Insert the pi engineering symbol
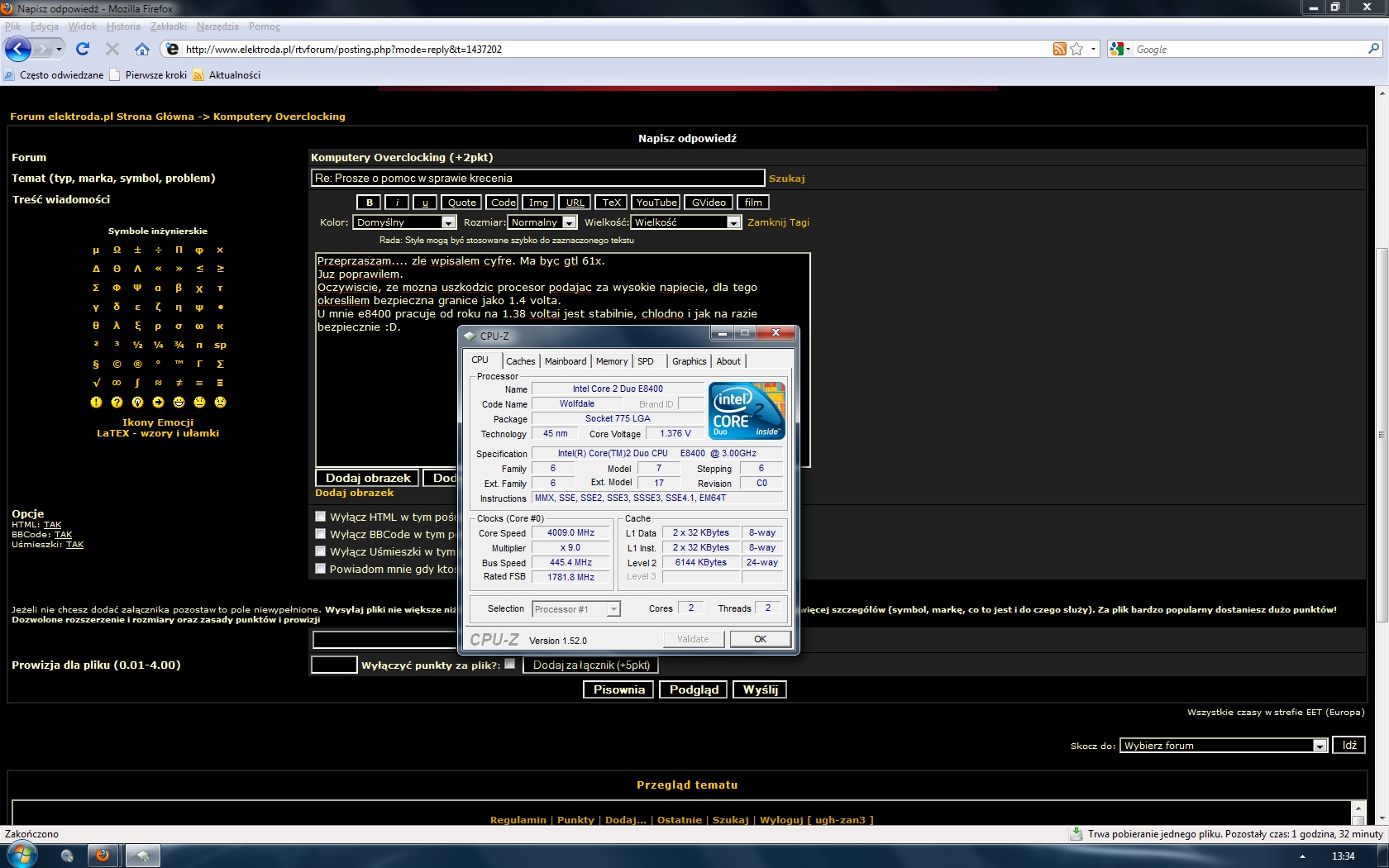Image resolution: width=1389 pixels, height=868 pixels. pyautogui.click(x=179, y=250)
